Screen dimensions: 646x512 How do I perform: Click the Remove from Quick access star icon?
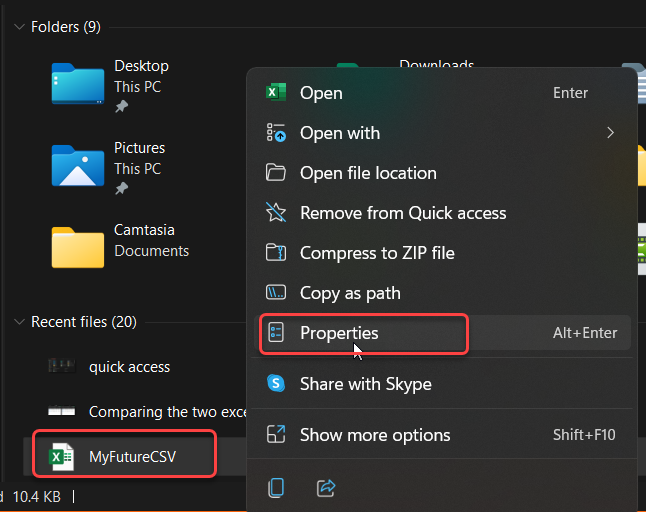pyautogui.click(x=276, y=213)
